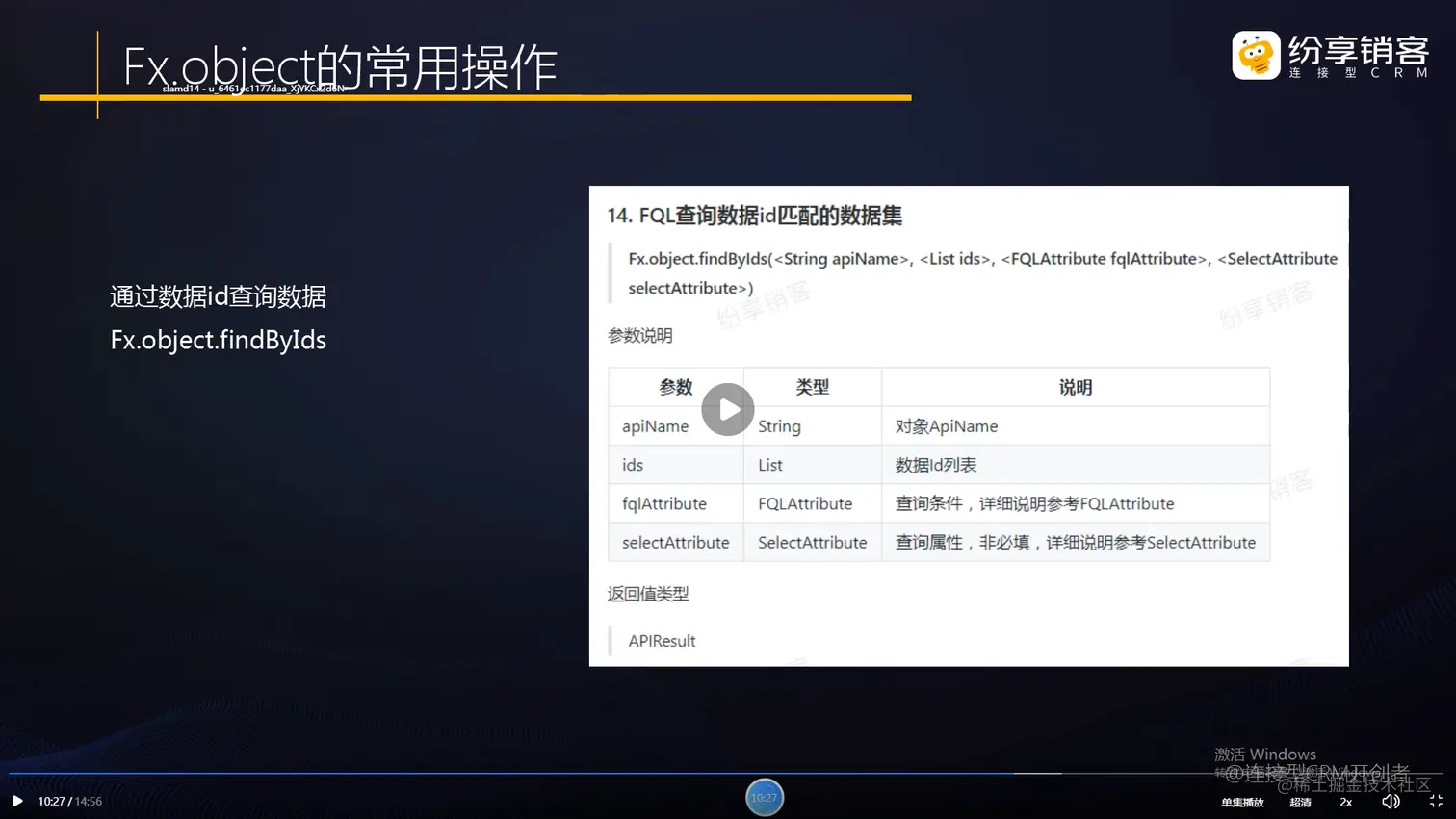1456x819 pixels.
Task: Click the 10:27 / 14:56 time display
Action: (x=70, y=801)
